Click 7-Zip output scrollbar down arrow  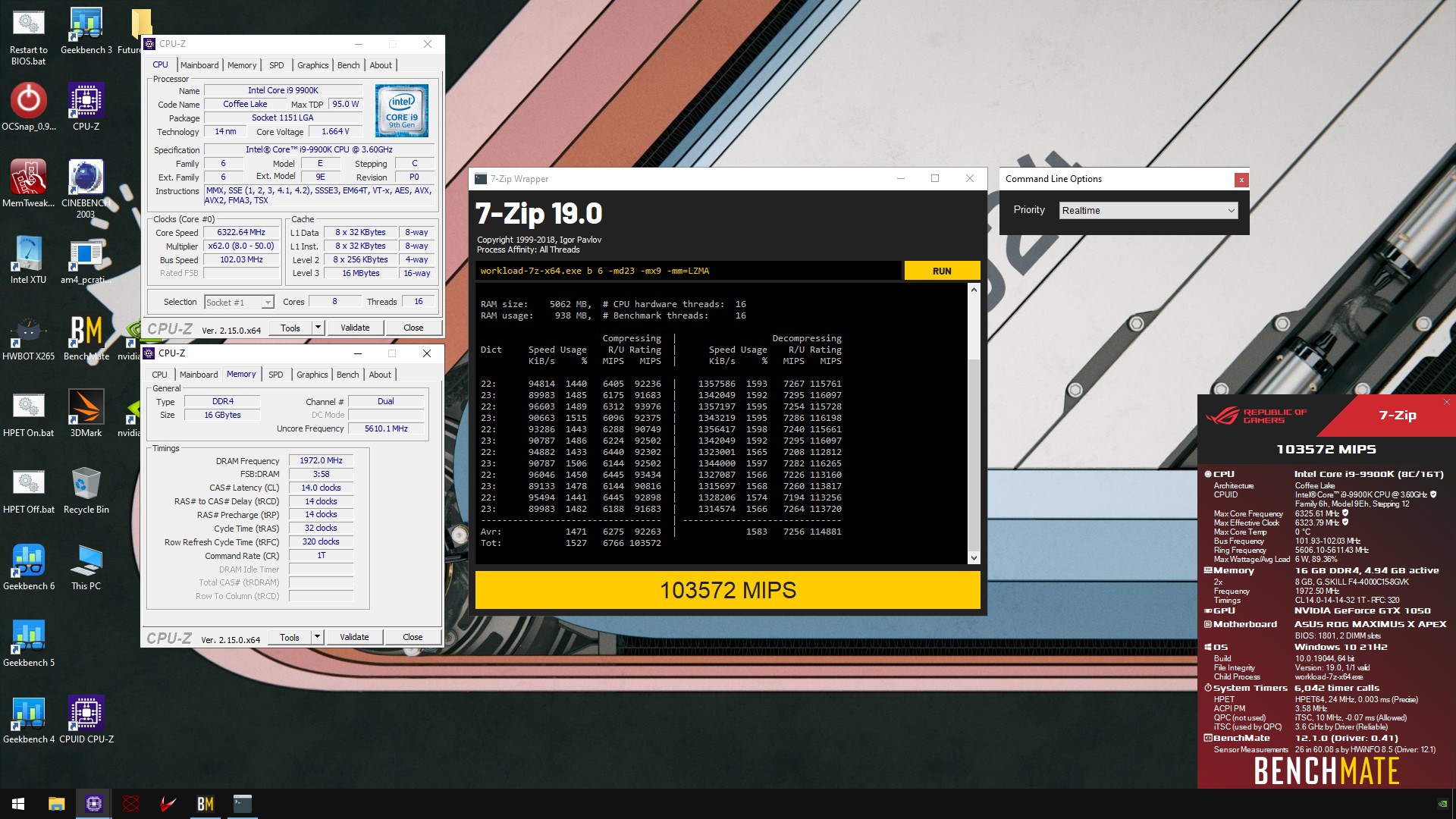click(974, 558)
